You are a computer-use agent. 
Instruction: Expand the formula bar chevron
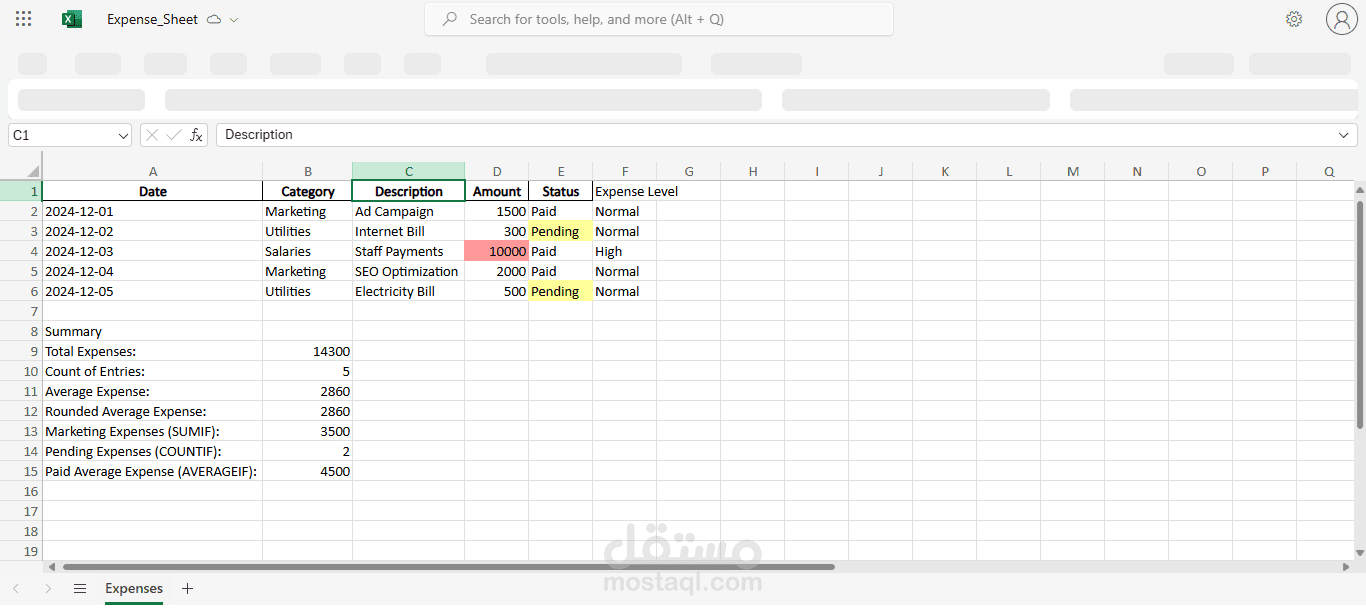(x=1345, y=135)
